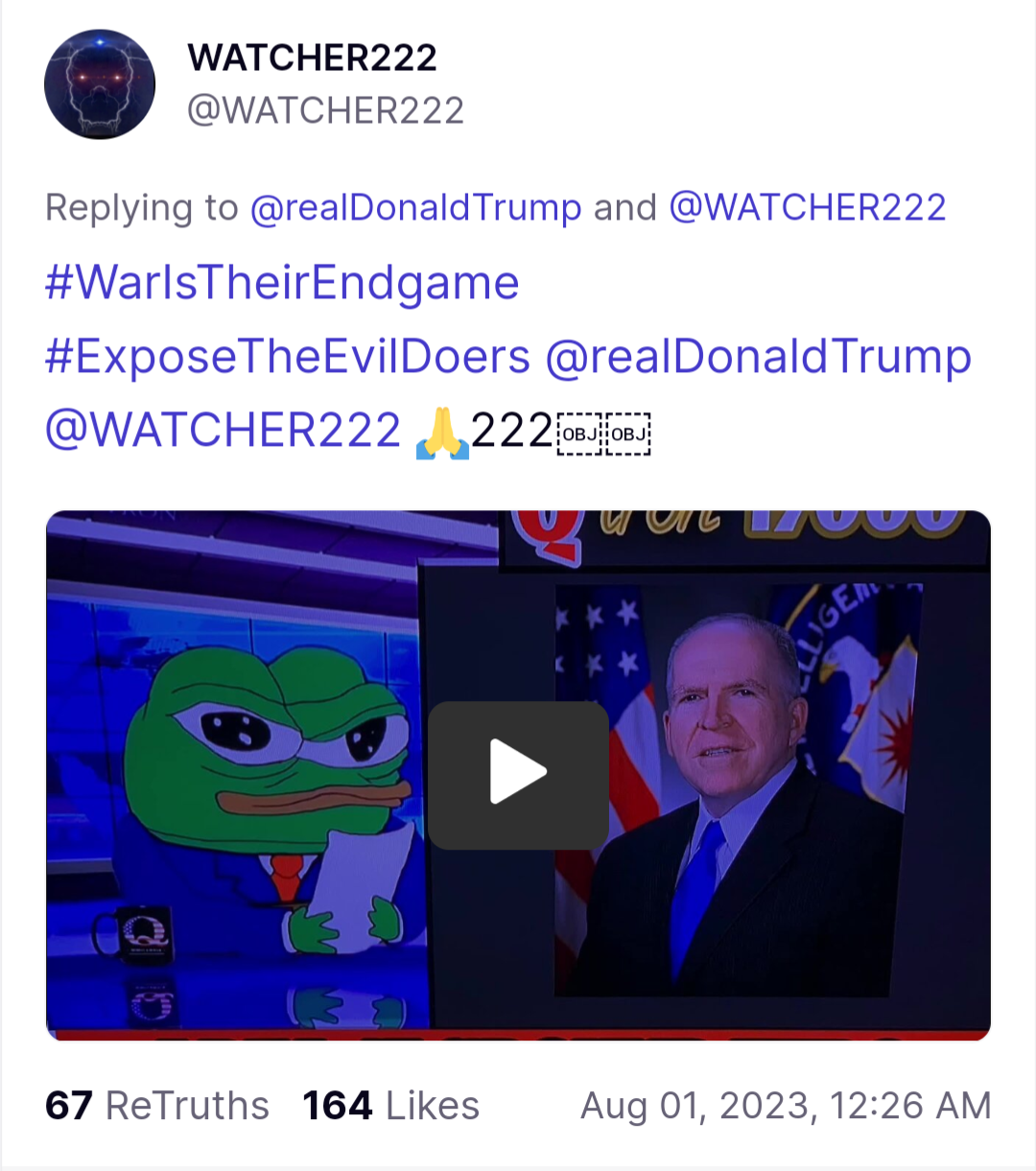Open @realDonaldTrump in the 'Replying to' line
The height and width of the screenshot is (1171, 1036).
point(415,207)
